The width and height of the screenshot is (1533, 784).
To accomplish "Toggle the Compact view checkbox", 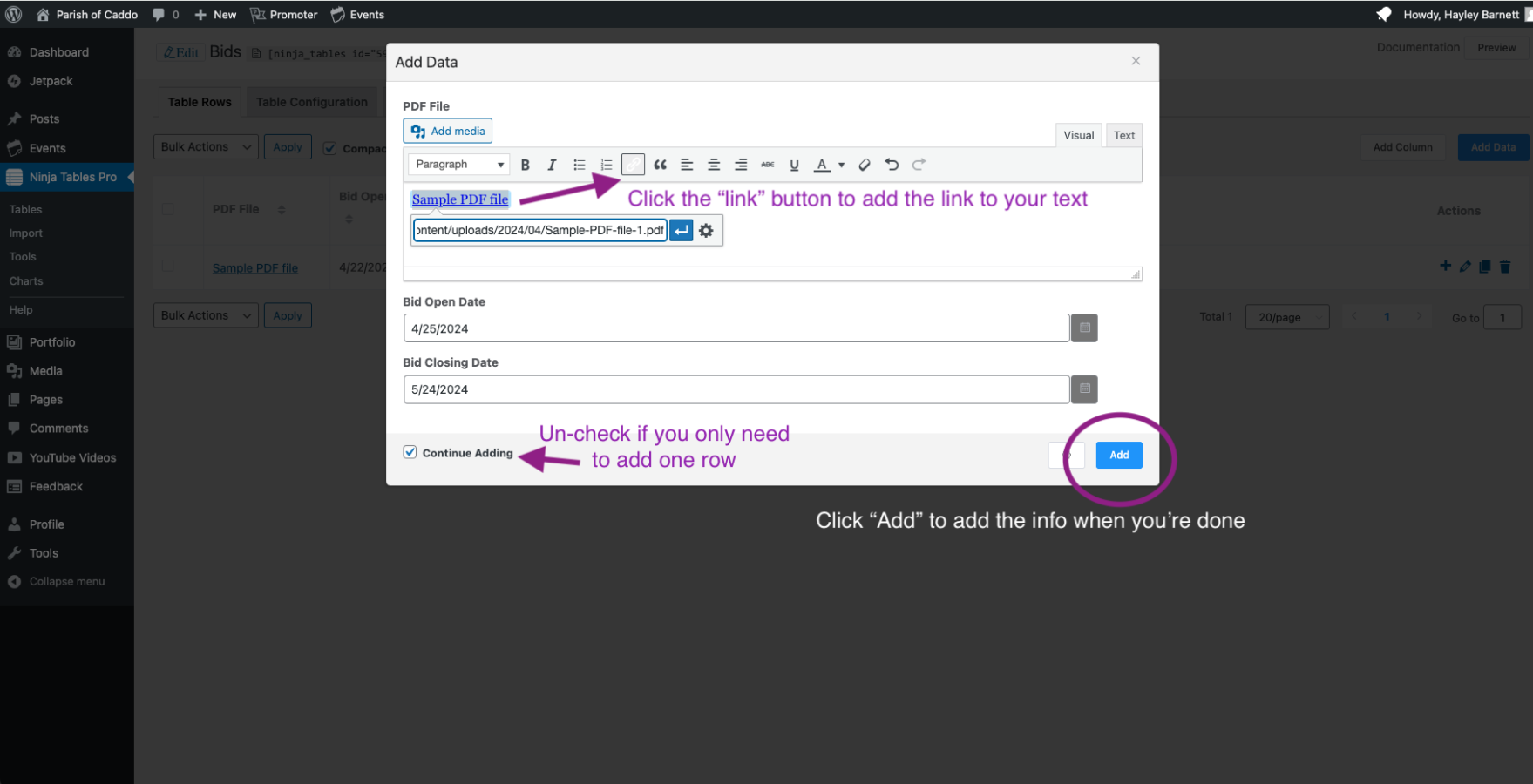I will coord(330,148).
